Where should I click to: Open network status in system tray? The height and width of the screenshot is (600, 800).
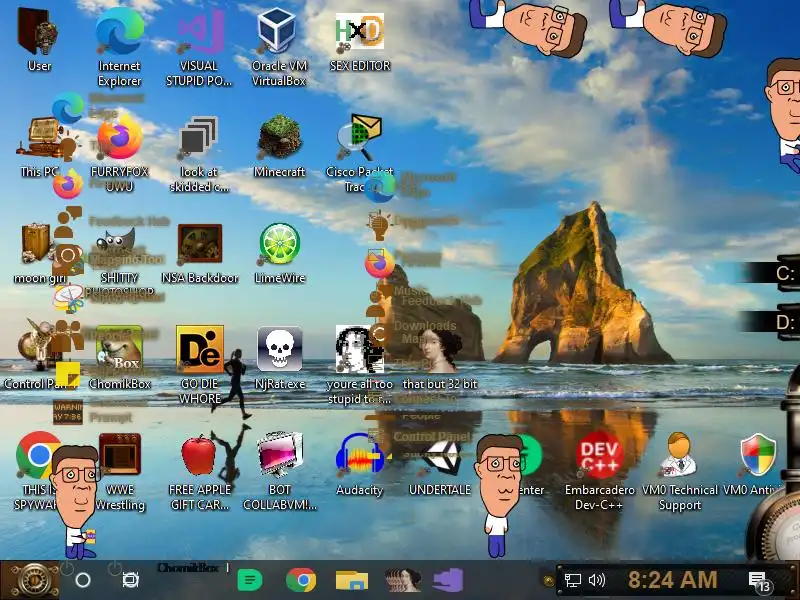point(572,580)
